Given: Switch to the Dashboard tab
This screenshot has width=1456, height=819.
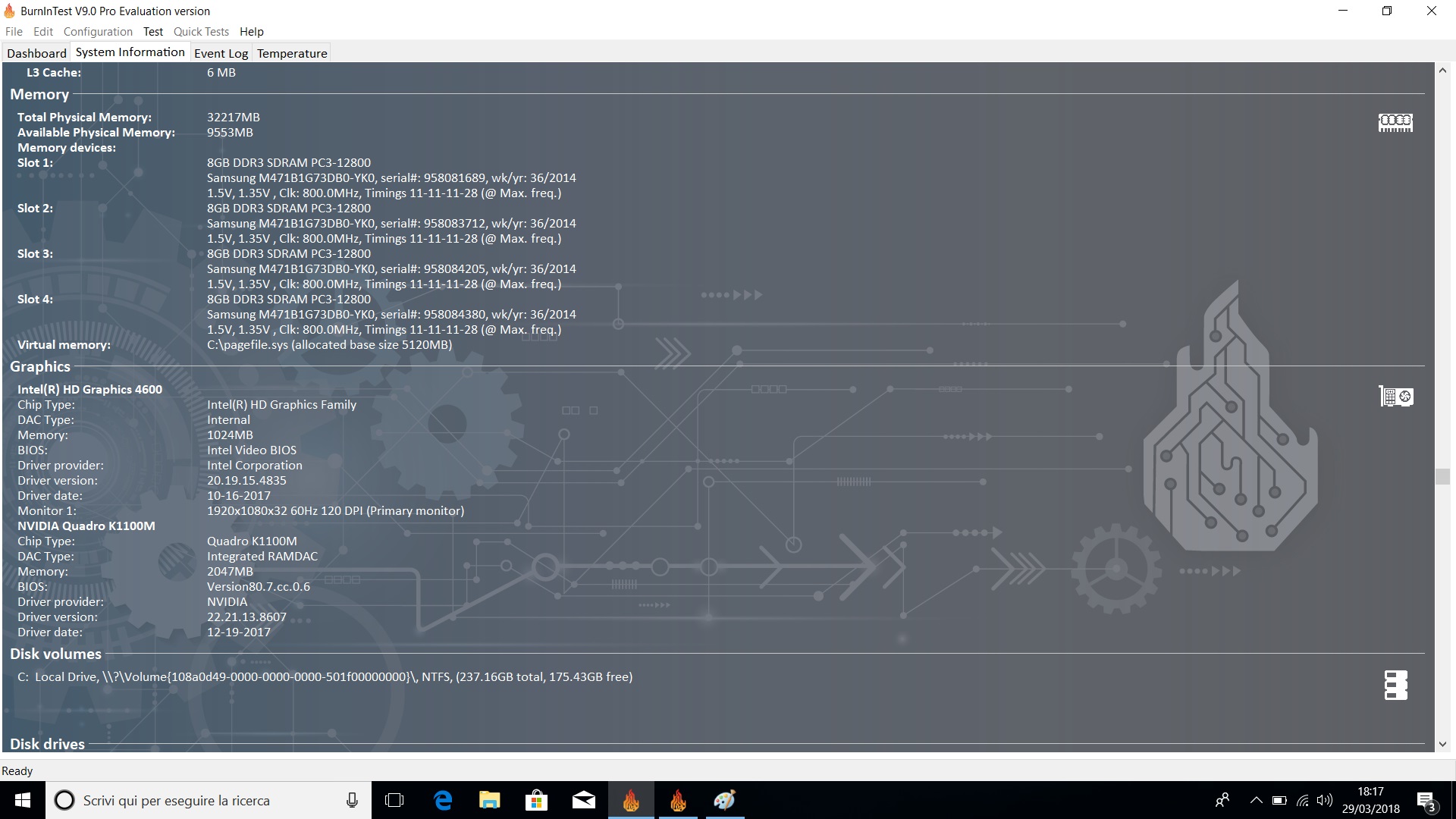Looking at the screenshot, I should (37, 53).
